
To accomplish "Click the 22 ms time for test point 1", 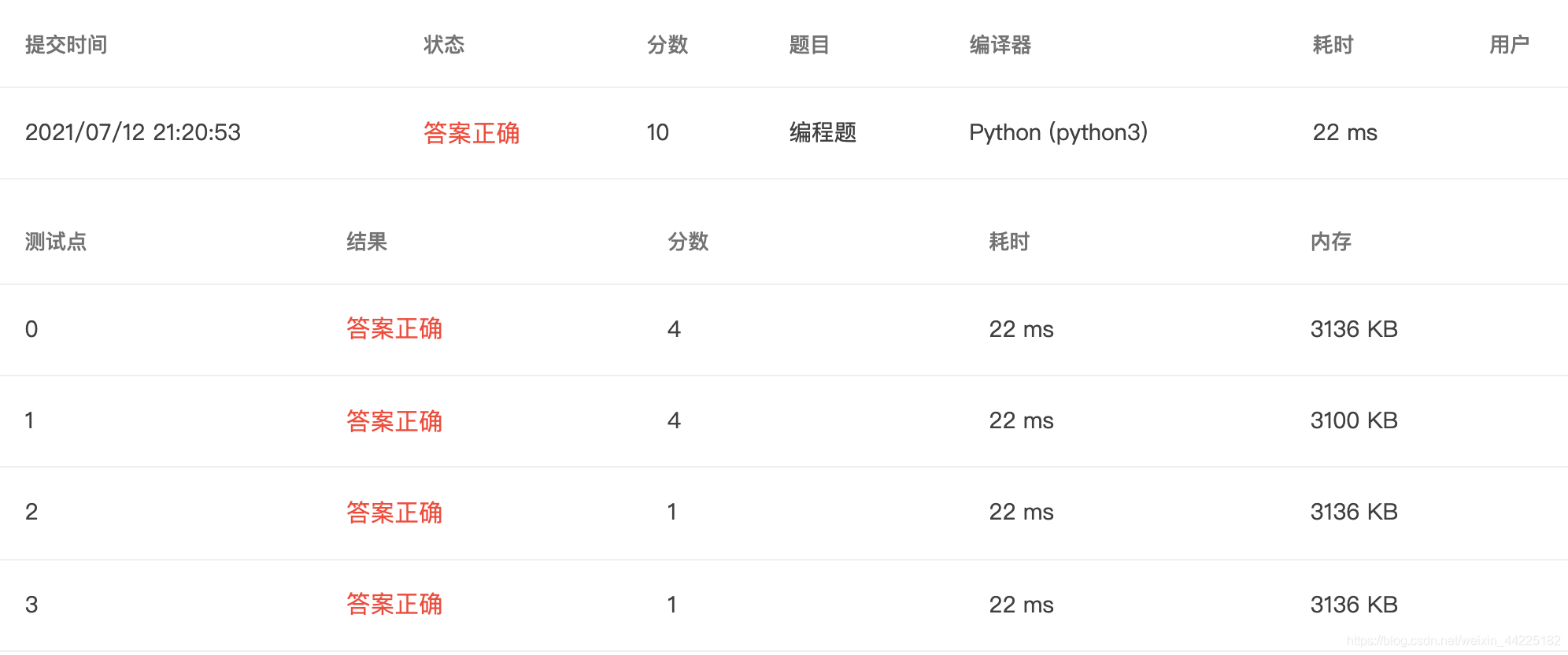I will 1021,420.
